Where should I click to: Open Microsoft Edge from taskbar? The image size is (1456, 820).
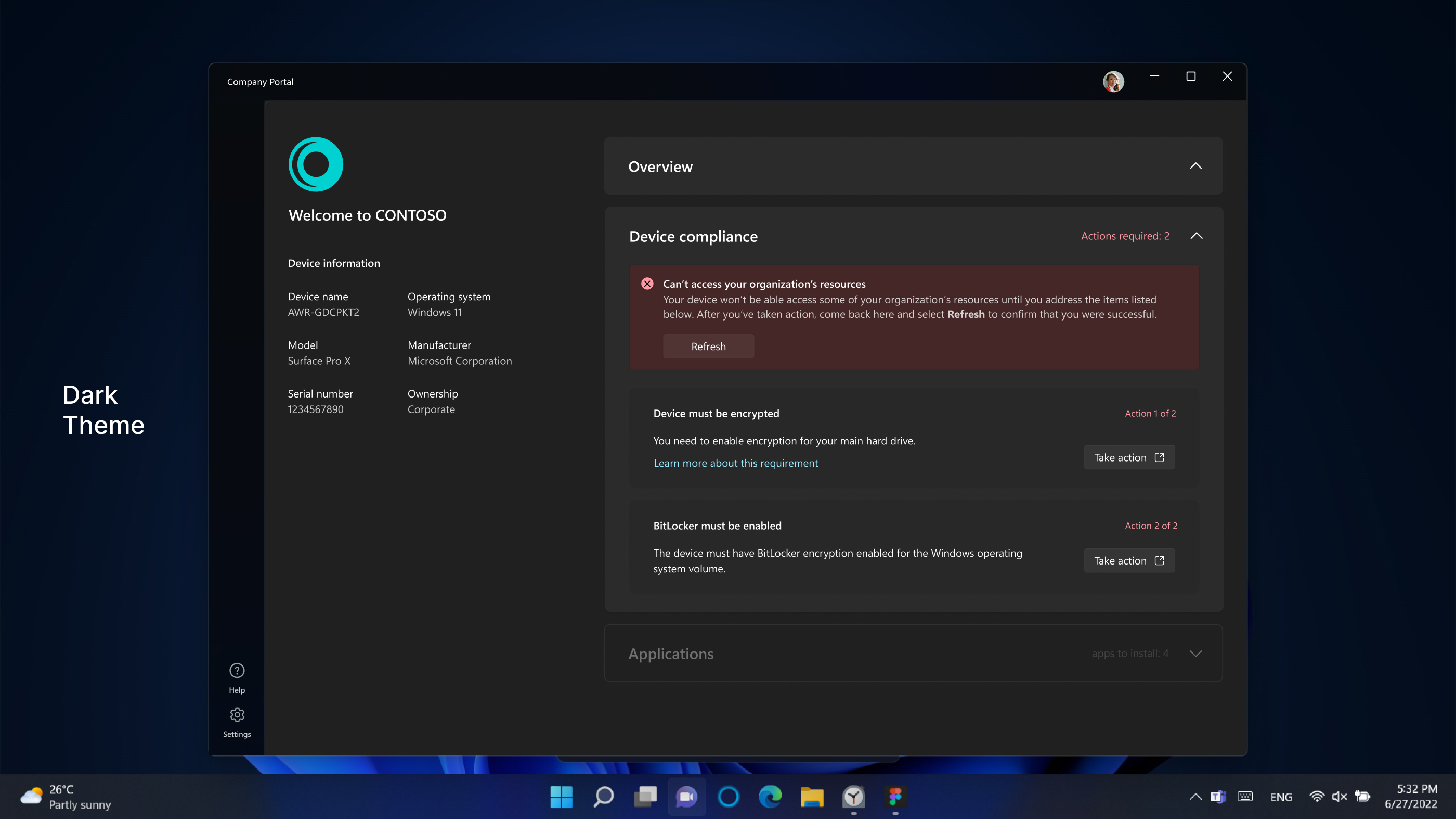click(x=770, y=797)
